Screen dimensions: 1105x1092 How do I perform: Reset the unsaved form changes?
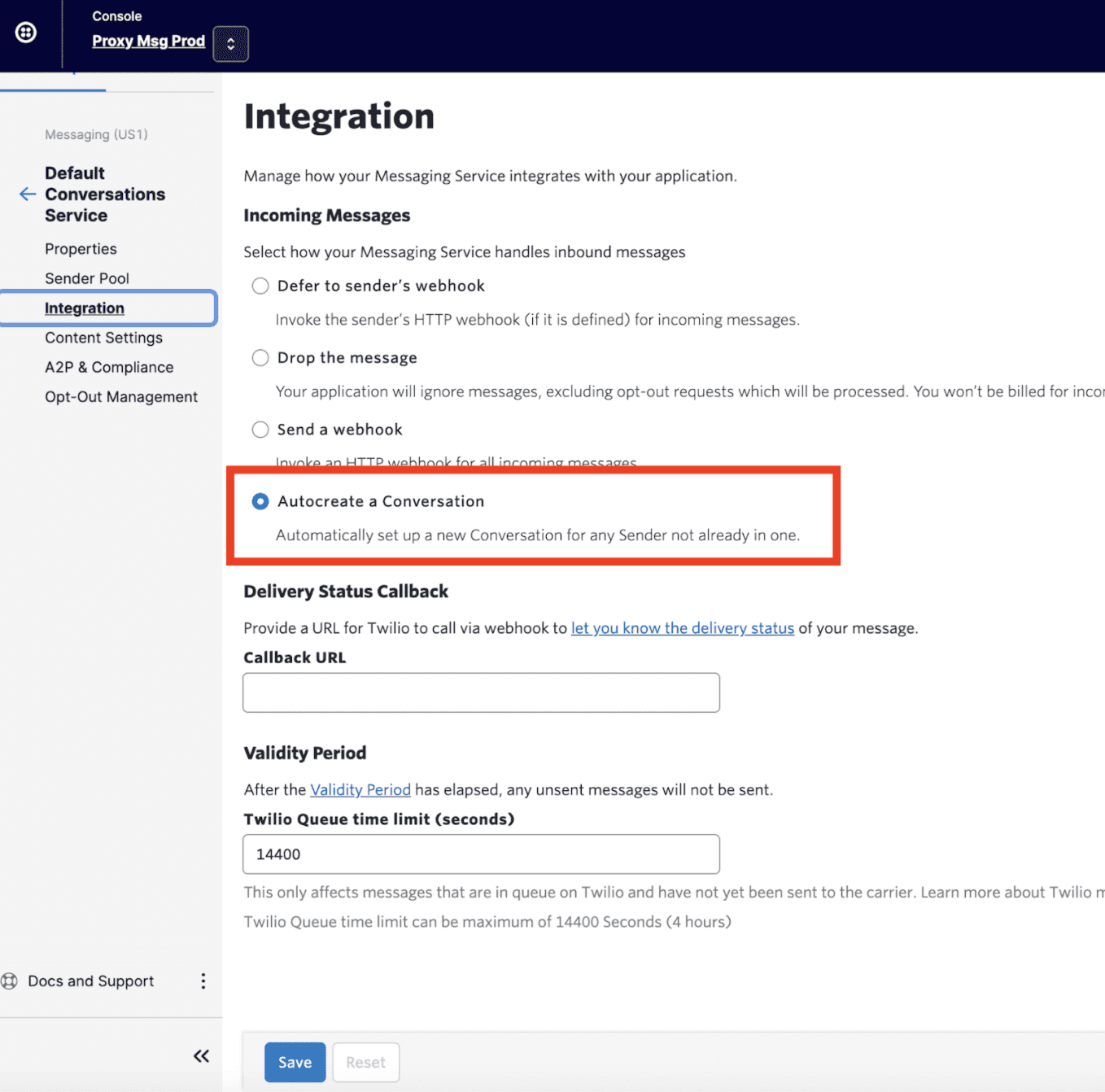tap(365, 1062)
